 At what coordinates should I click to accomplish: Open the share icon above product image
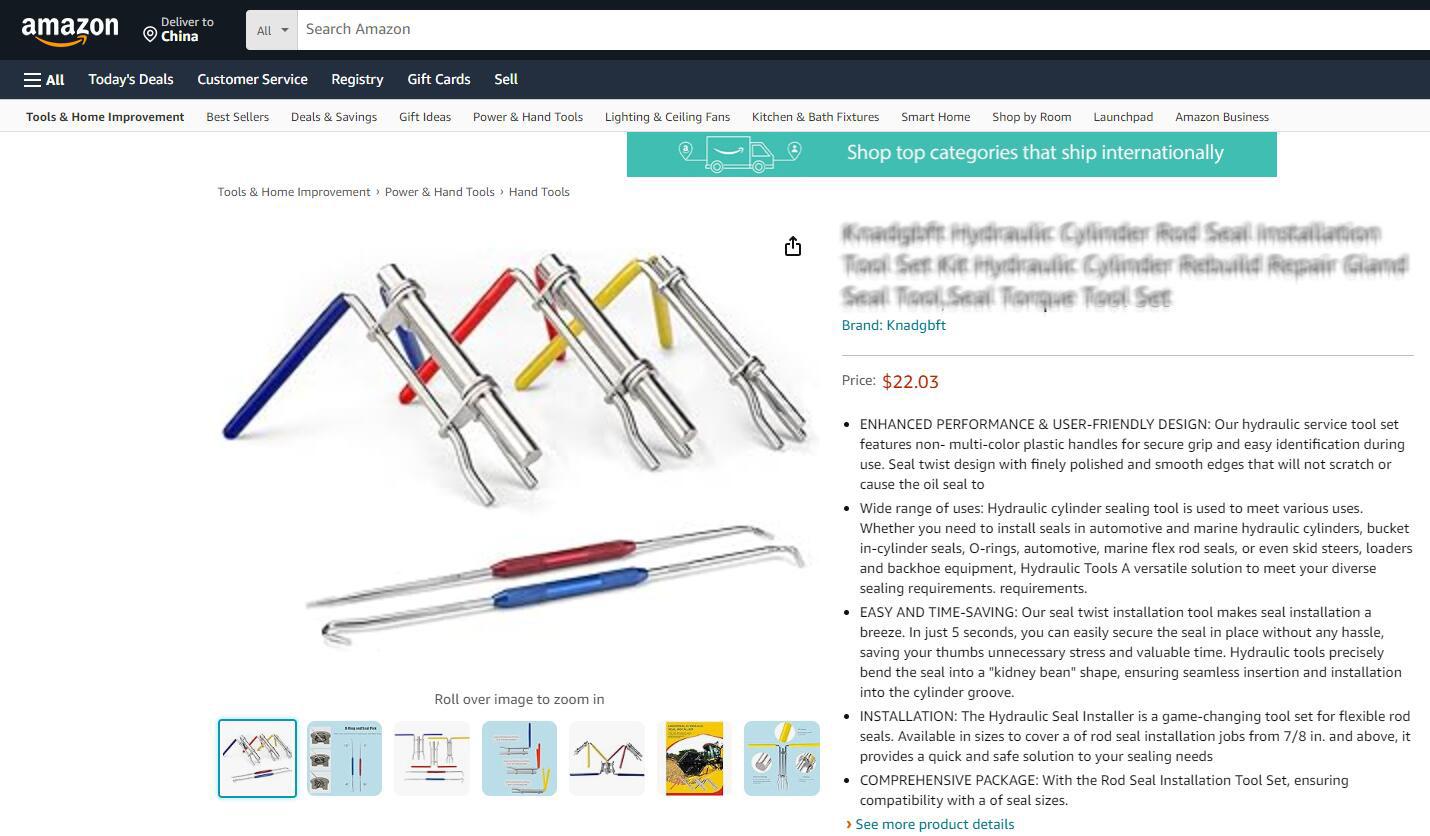793,246
